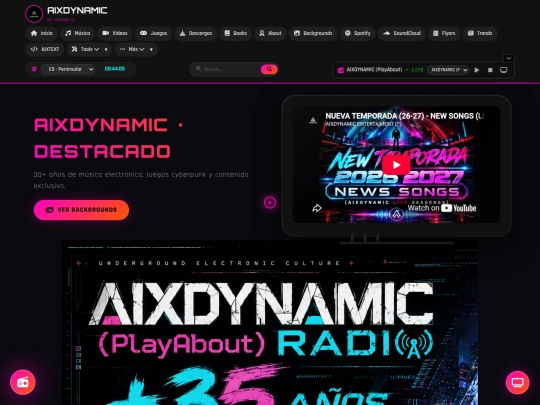Image resolution: width=540 pixels, height=405 pixels.
Task: Click the monitor icon in player bar
Action: 503,70
